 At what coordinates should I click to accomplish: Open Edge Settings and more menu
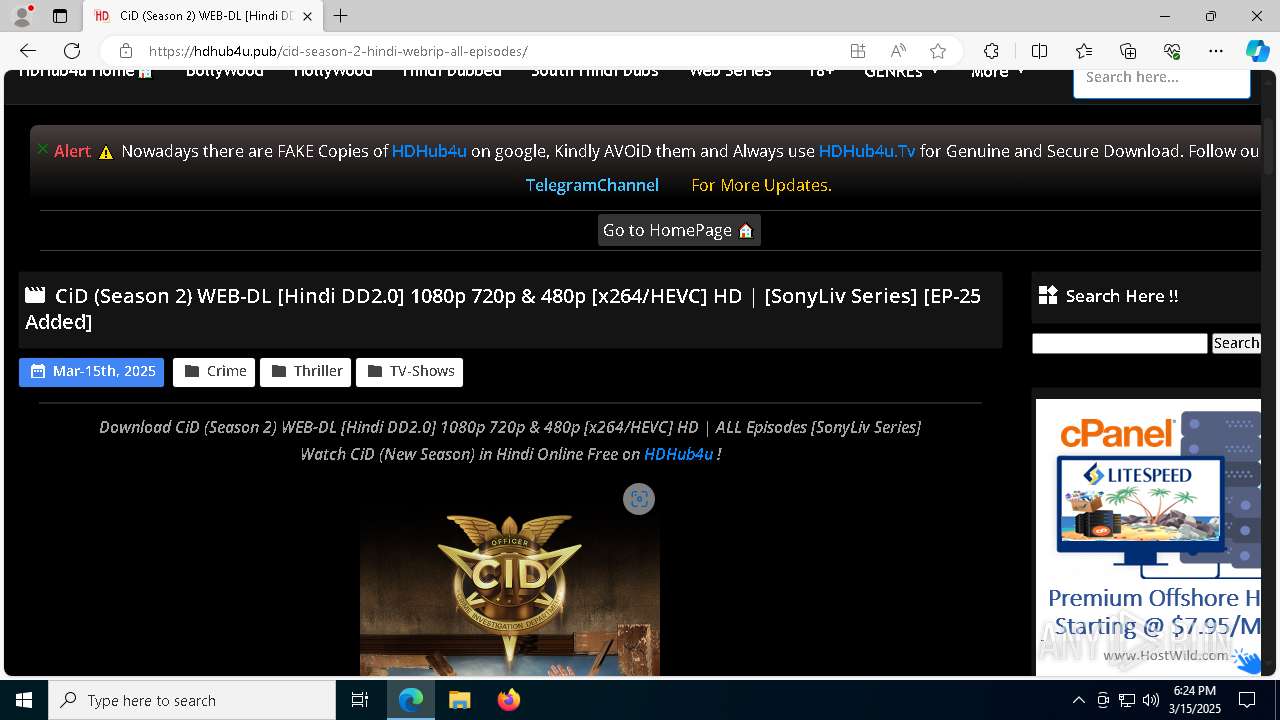[1216, 51]
